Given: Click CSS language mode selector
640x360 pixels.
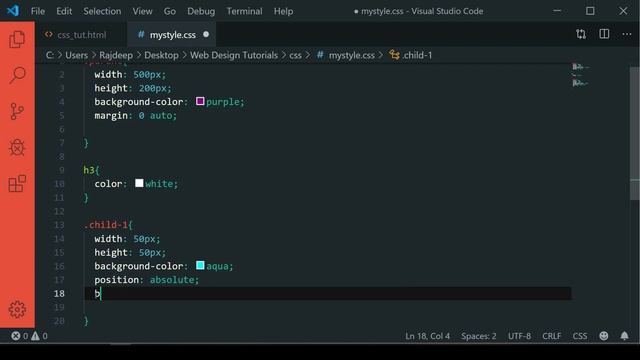Looking at the screenshot, I should click(580, 336).
